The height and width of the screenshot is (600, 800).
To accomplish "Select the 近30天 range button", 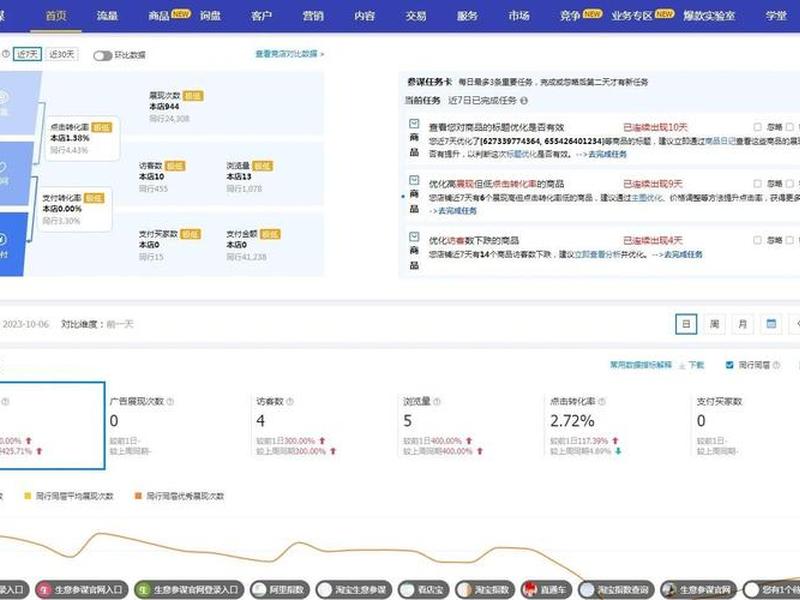I will click(x=62, y=54).
